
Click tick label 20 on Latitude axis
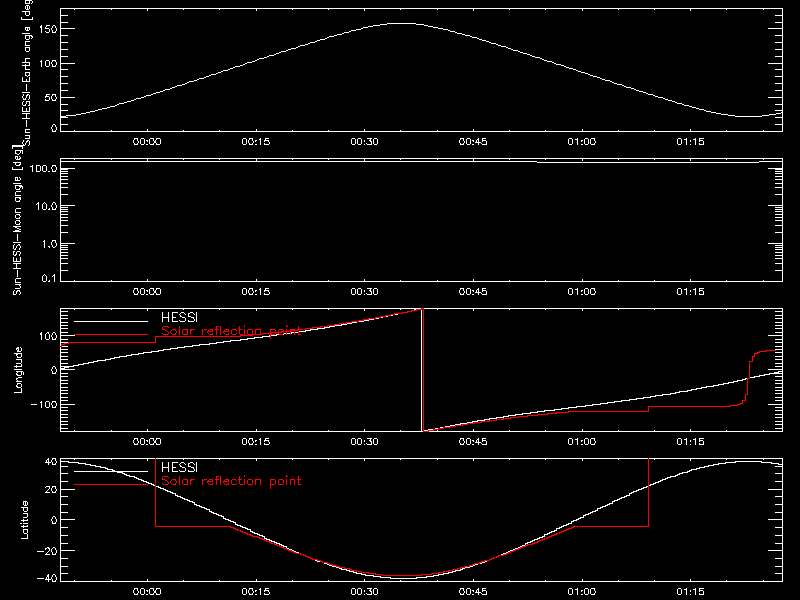pyautogui.click(x=51, y=489)
